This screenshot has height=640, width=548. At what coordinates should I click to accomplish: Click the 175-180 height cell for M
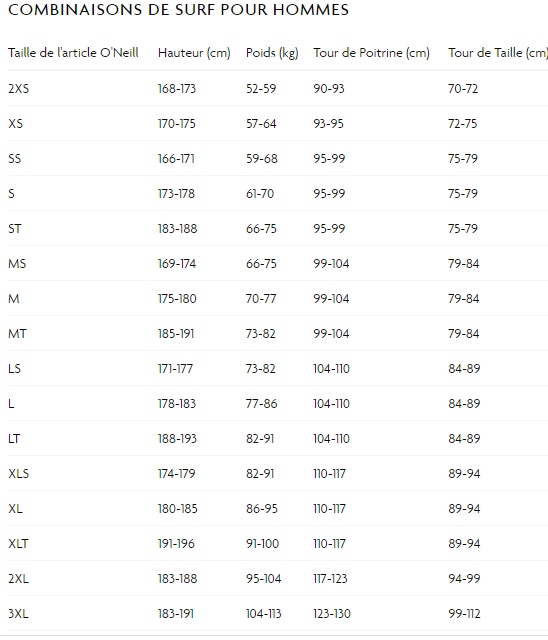pyautogui.click(x=177, y=299)
